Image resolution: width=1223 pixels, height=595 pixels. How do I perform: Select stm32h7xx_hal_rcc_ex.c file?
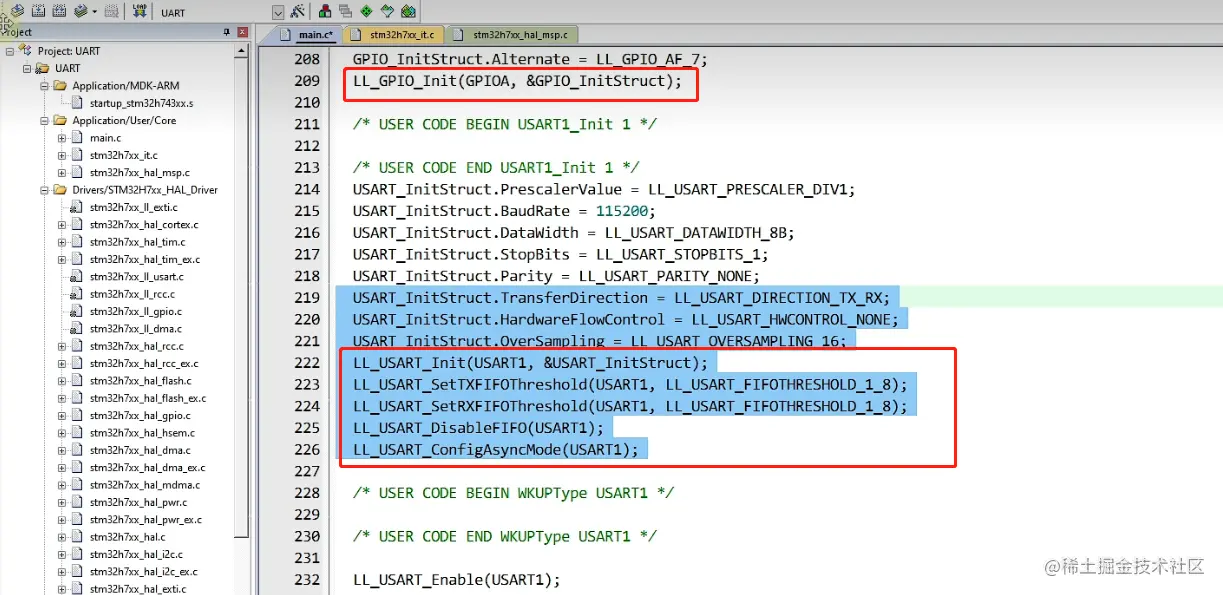[x=144, y=363]
